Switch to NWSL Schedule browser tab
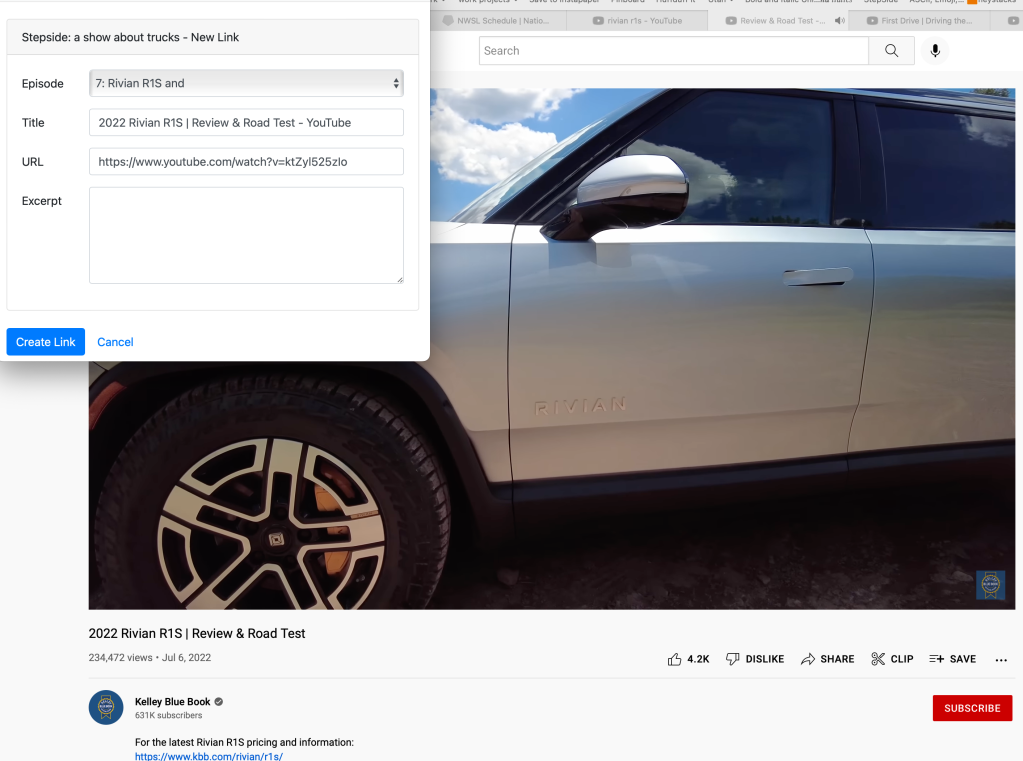This screenshot has width=1023, height=761. point(497,21)
